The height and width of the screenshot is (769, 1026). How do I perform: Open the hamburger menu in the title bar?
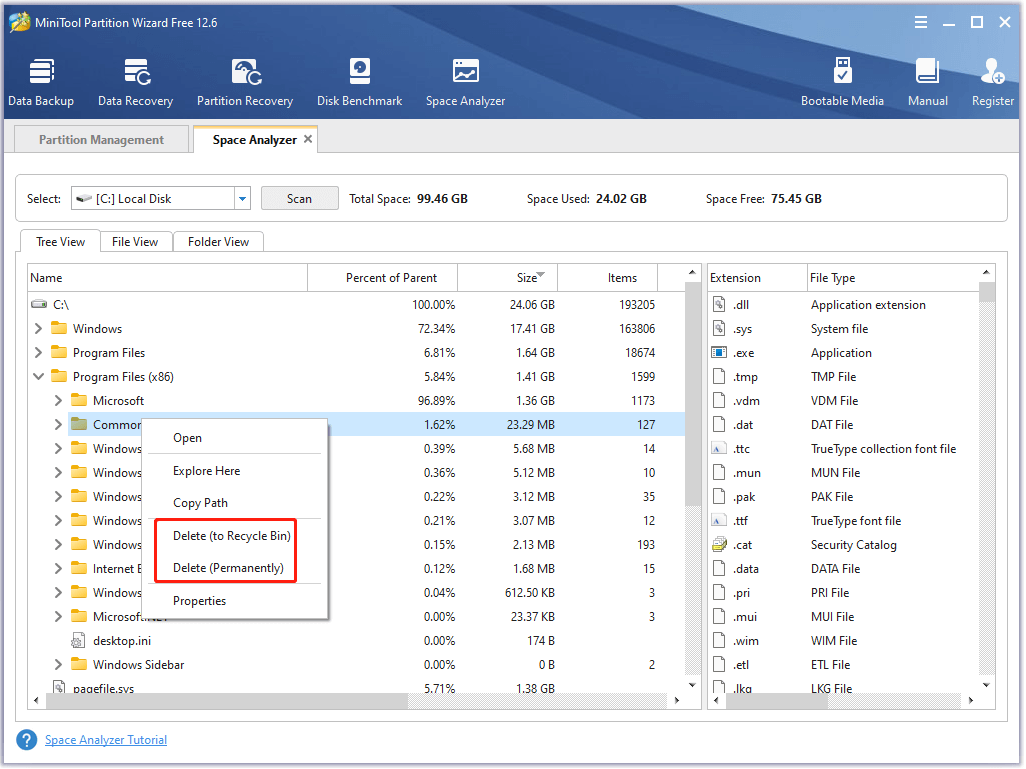[x=920, y=22]
